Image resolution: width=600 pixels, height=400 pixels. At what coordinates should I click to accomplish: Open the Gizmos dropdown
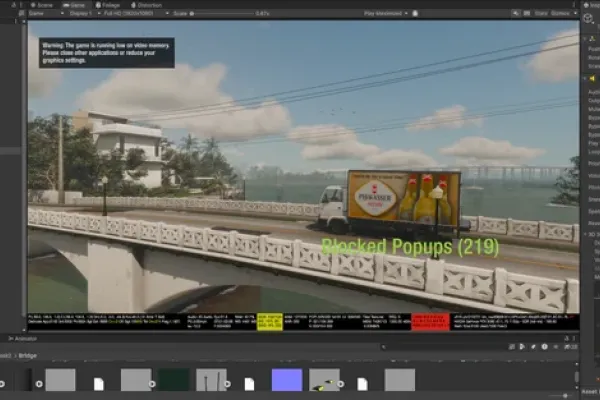coord(563,13)
